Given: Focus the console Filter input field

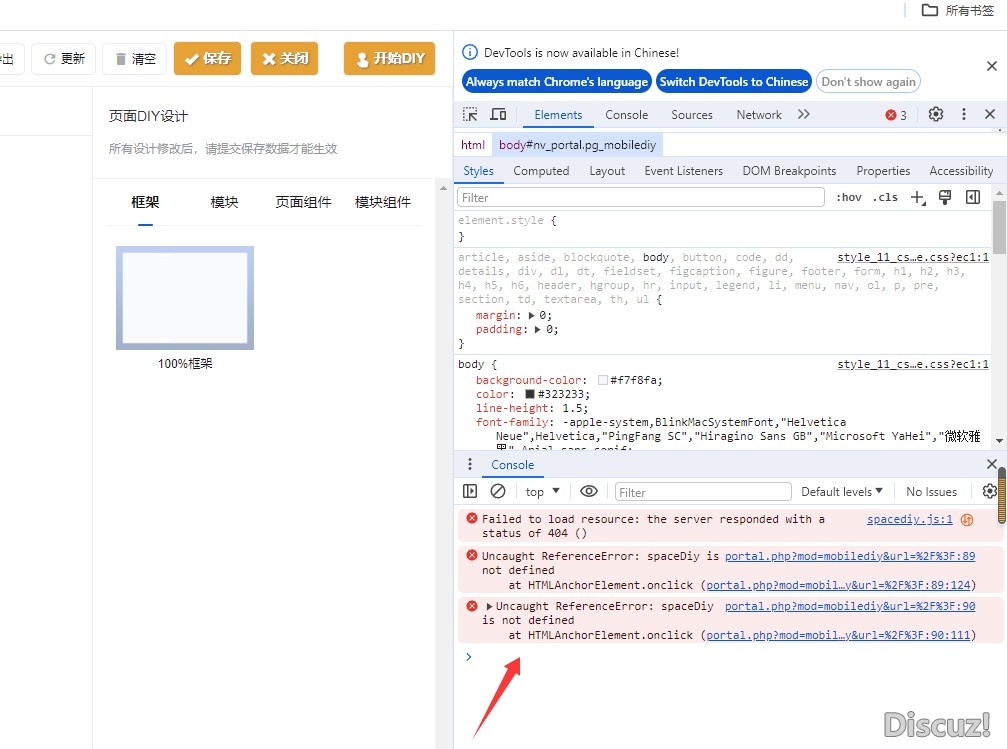Looking at the screenshot, I should pyautogui.click(x=703, y=492).
